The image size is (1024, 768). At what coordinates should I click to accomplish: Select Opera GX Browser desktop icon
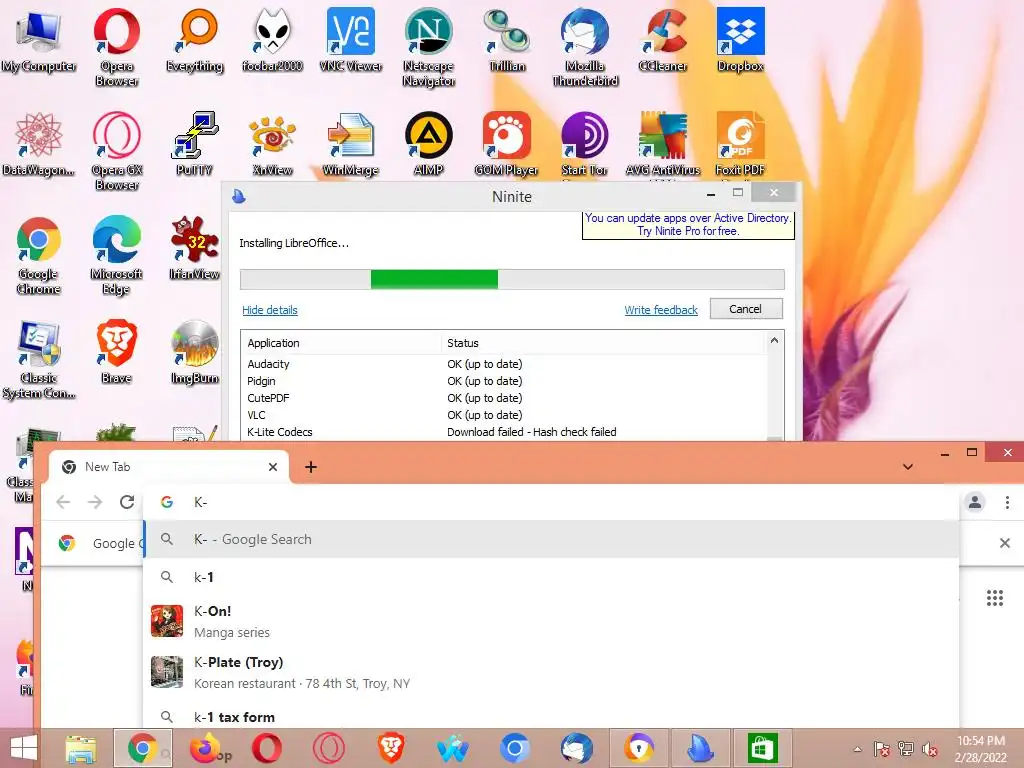[x=116, y=152]
